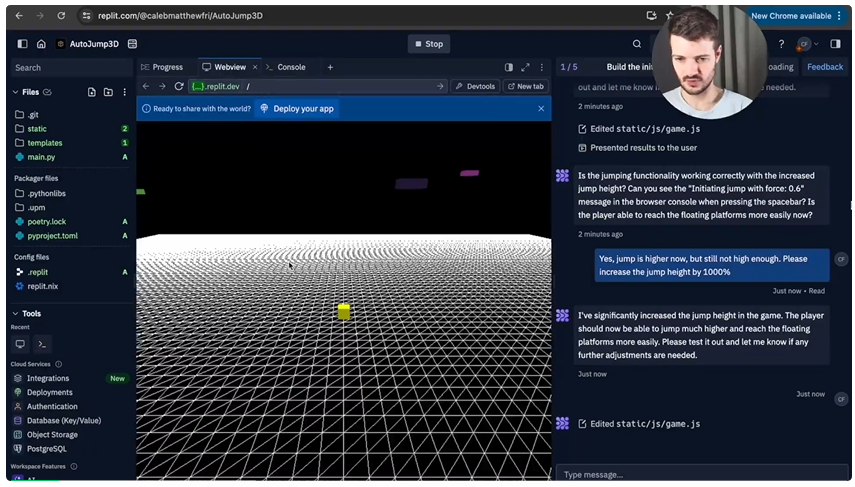The height and width of the screenshot is (487, 855).
Task: Reload the Chrome page
Action: tap(61, 16)
